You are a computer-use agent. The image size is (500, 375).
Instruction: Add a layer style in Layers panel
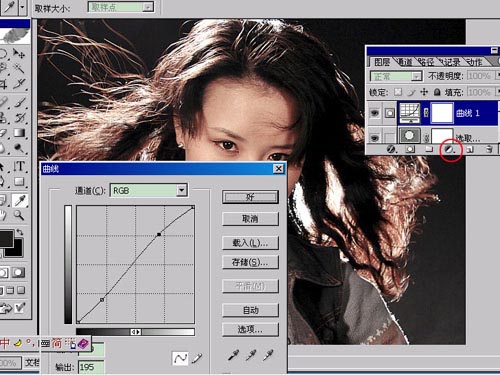[391, 149]
